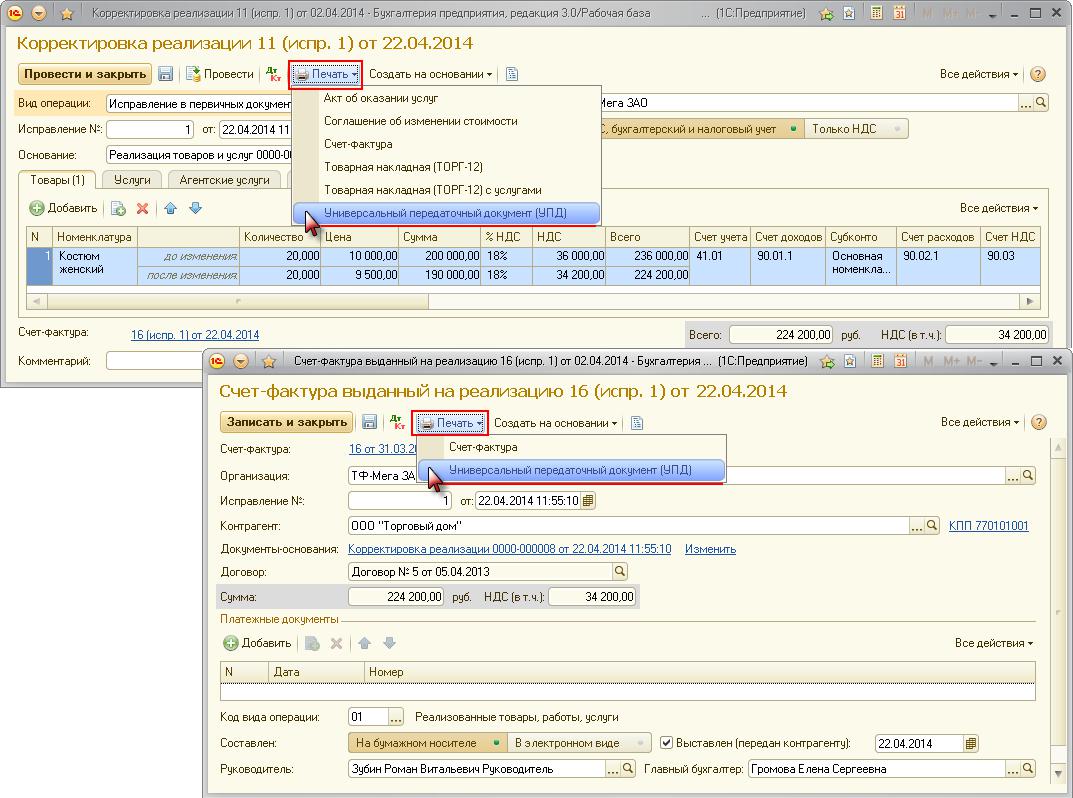The height and width of the screenshot is (798, 1073).
Task: Open Все действия dropdown in invoice window
Action: 980,422
